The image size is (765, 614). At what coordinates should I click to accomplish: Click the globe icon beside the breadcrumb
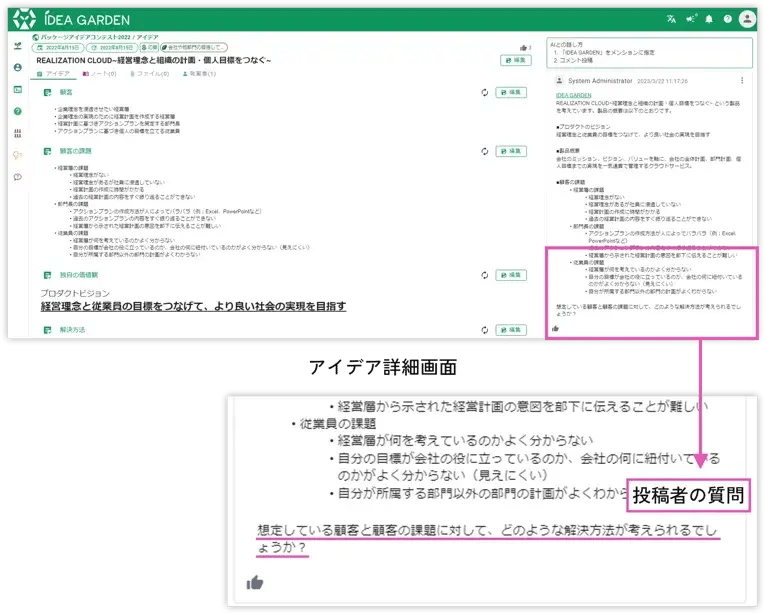(35, 37)
